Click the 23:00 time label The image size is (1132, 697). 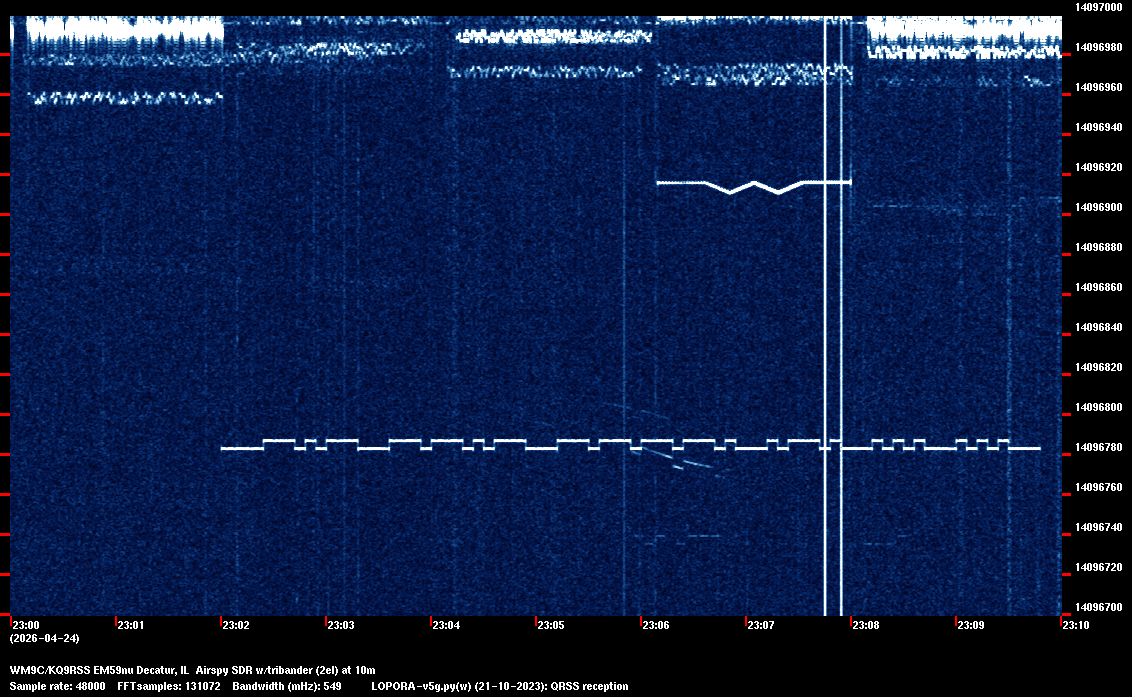pos(25,626)
